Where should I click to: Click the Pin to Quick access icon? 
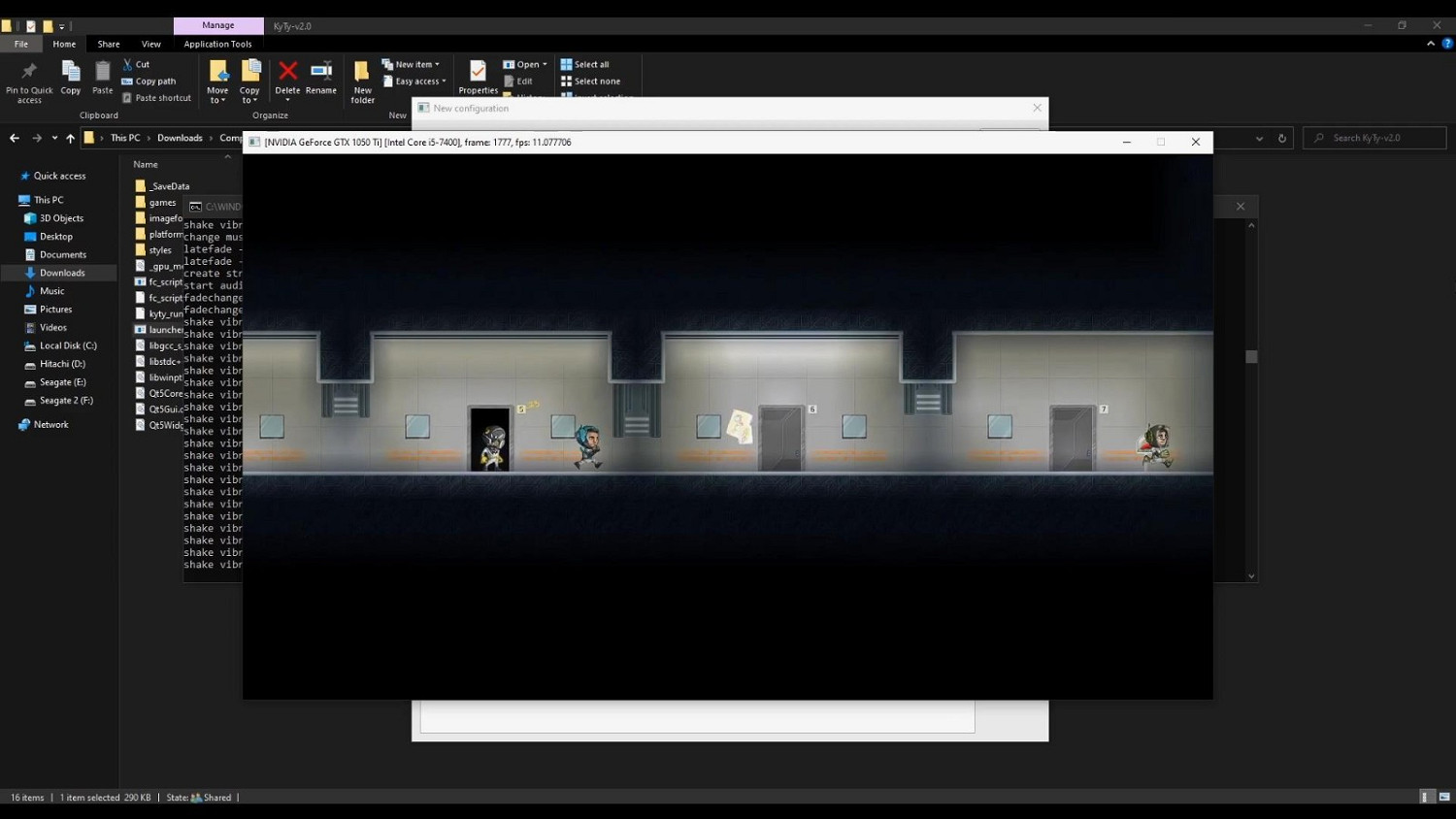(29, 72)
